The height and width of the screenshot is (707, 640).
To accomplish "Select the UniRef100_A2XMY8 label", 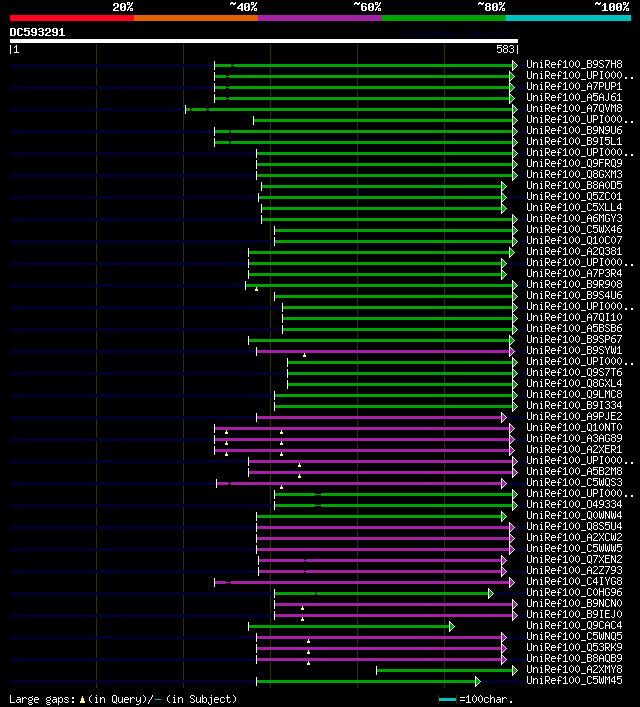I will (574, 670).
